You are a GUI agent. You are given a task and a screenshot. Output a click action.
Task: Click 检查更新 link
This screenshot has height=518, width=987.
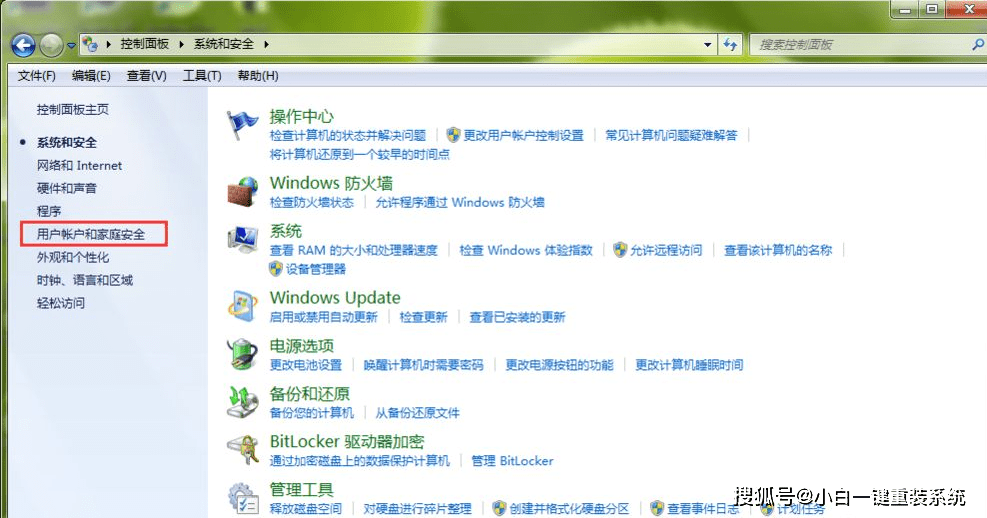coord(424,317)
